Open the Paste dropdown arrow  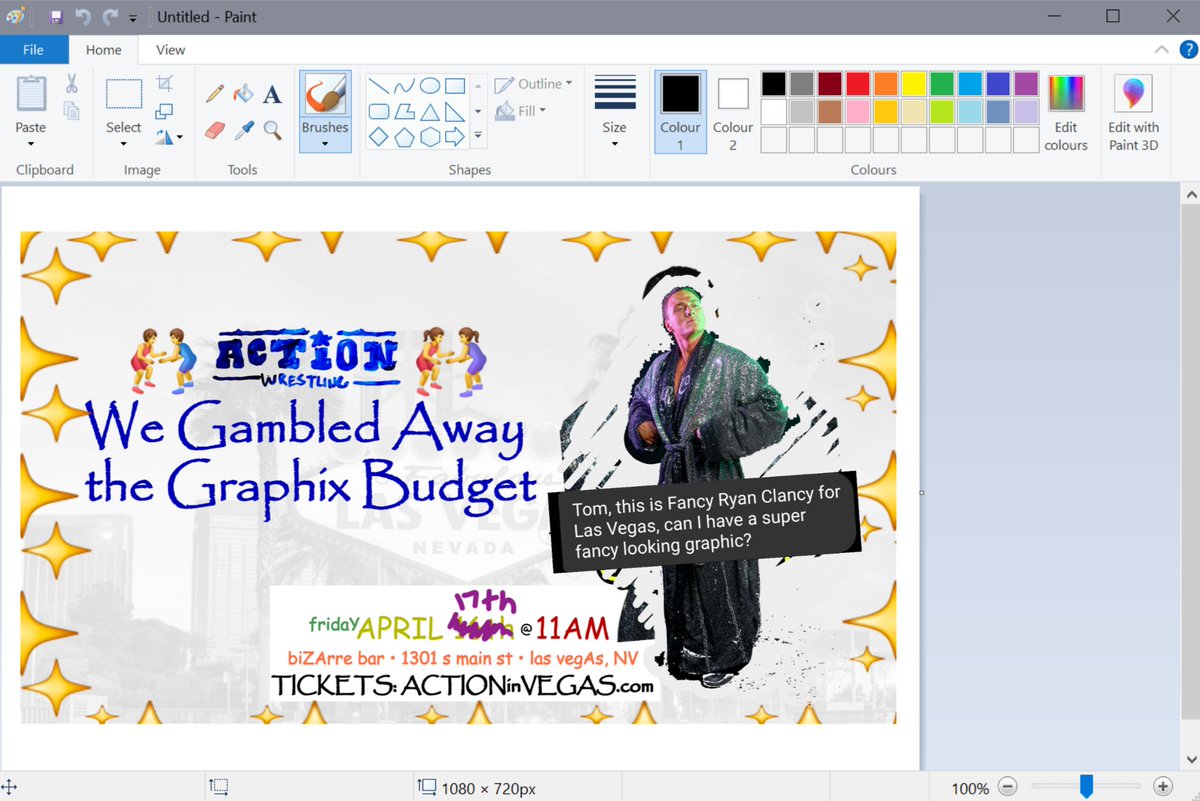click(31, 144)
